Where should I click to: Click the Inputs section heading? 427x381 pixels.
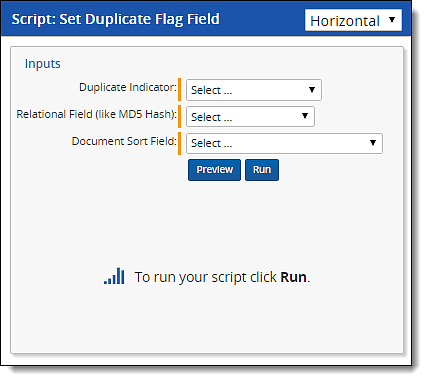pos(43,63)
